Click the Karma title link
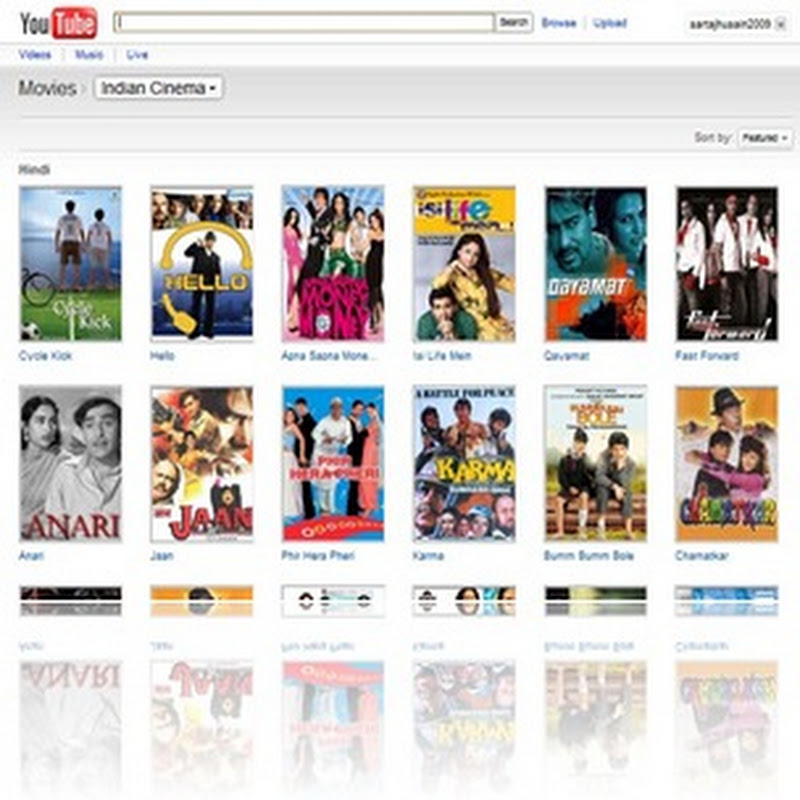The width and height of the screenshot is (800, 800). point(428,556)
